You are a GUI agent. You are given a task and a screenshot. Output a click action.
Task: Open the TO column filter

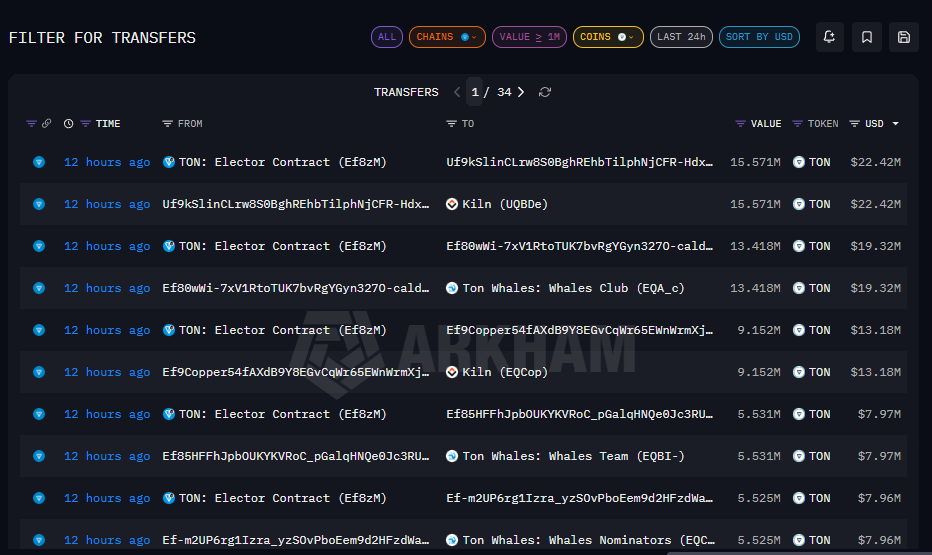(451, 124)
